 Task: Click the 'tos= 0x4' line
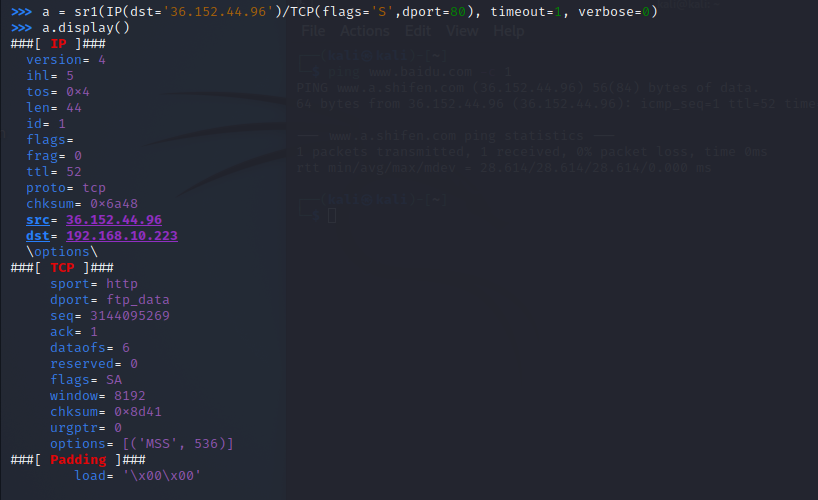click(x=58, y=92)
